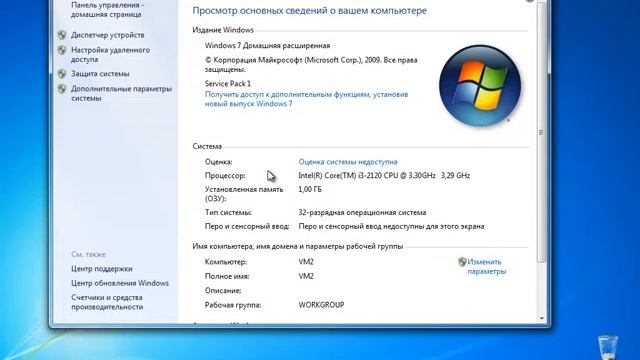The width and height of the screenshot is (640, 360).
Task: Click the Recycle Bin desktop icon
Action: (608, 347)
